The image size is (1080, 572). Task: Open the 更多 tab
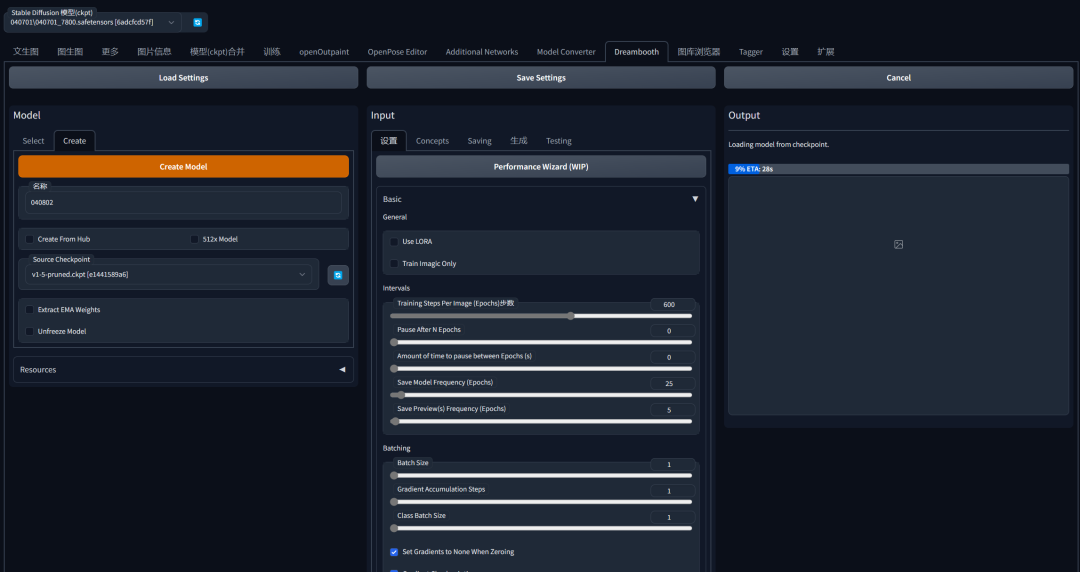[110, 52]
